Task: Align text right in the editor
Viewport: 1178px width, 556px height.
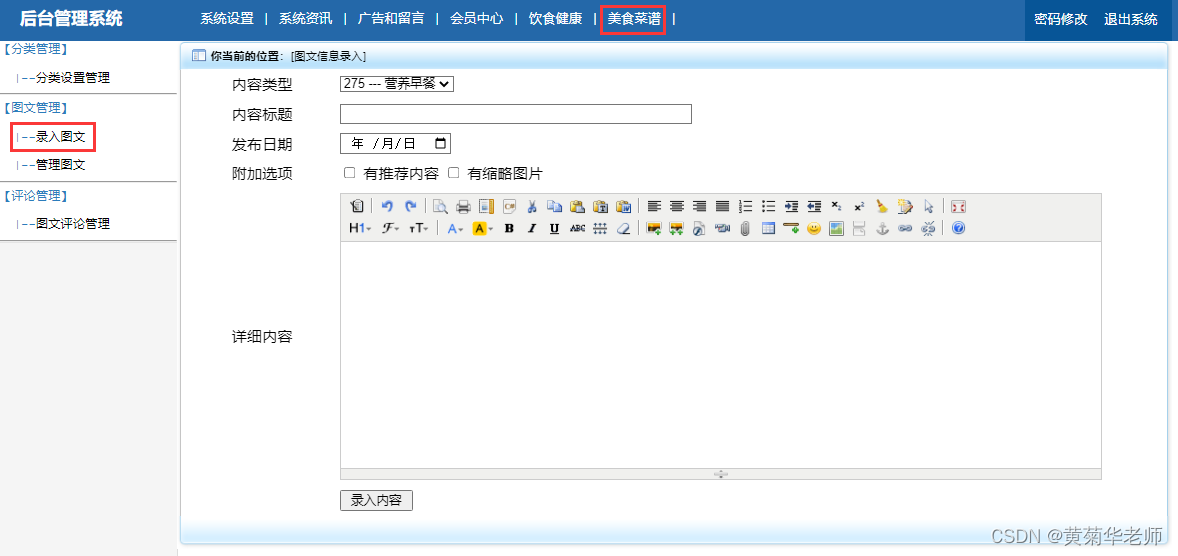Action: pos(699,206)
